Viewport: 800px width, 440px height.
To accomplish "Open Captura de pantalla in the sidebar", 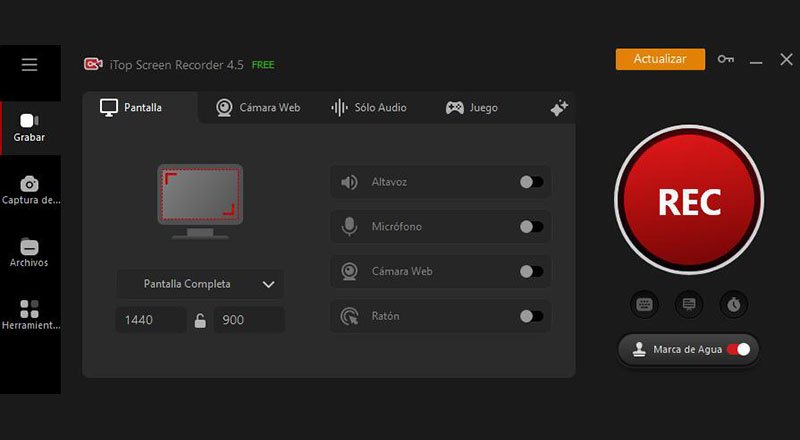I will (30, 189).
